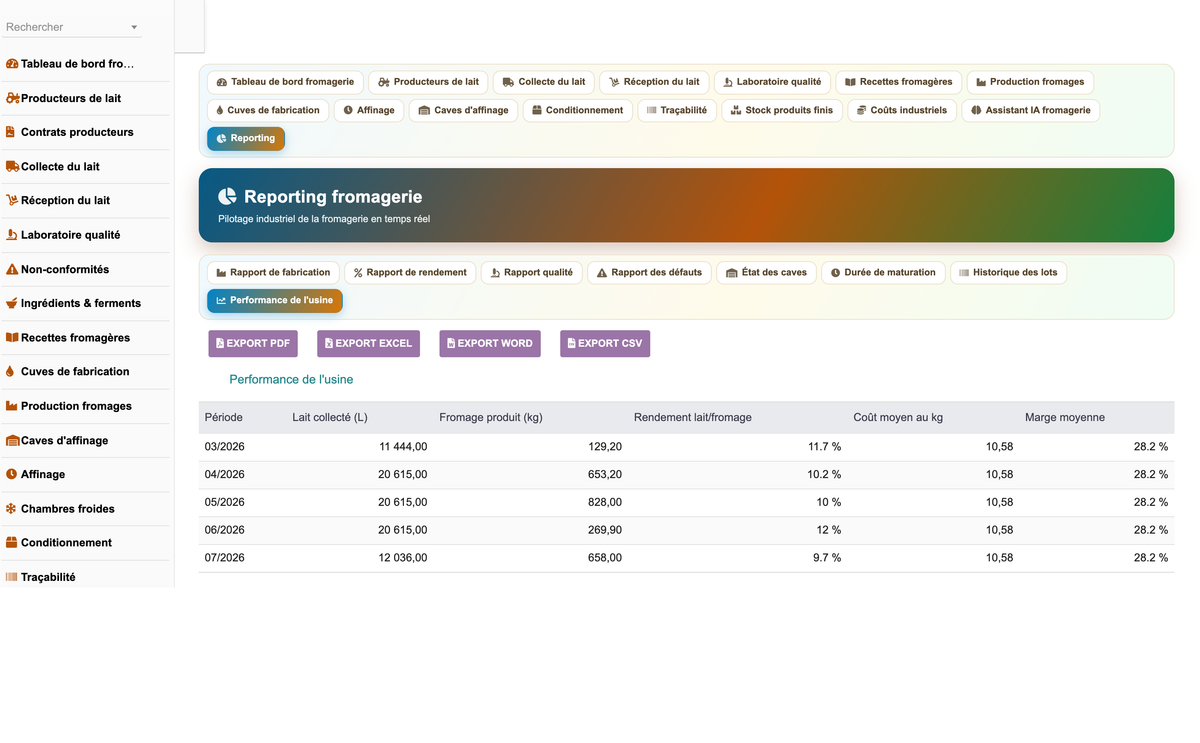This screenshot has width=1200, height=743.
Task: Click the 9.7 % yield value
Action: (827, 558)
